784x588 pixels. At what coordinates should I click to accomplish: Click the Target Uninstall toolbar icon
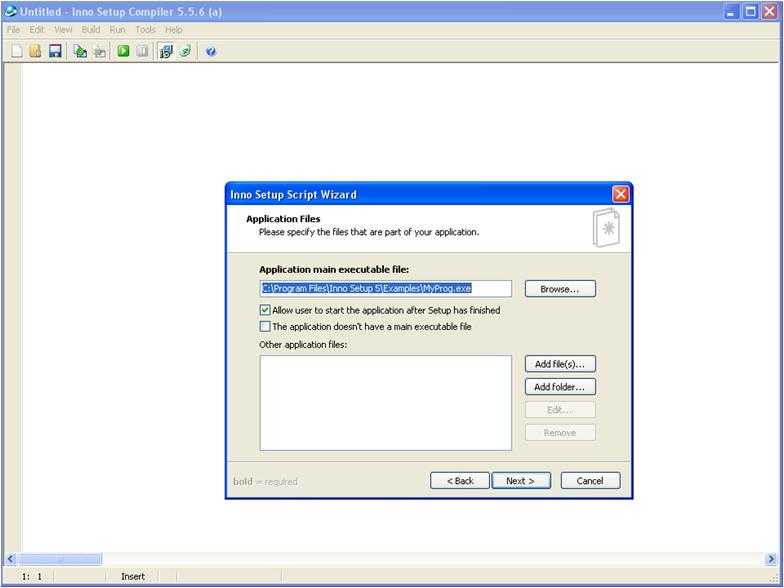(186, 51)
